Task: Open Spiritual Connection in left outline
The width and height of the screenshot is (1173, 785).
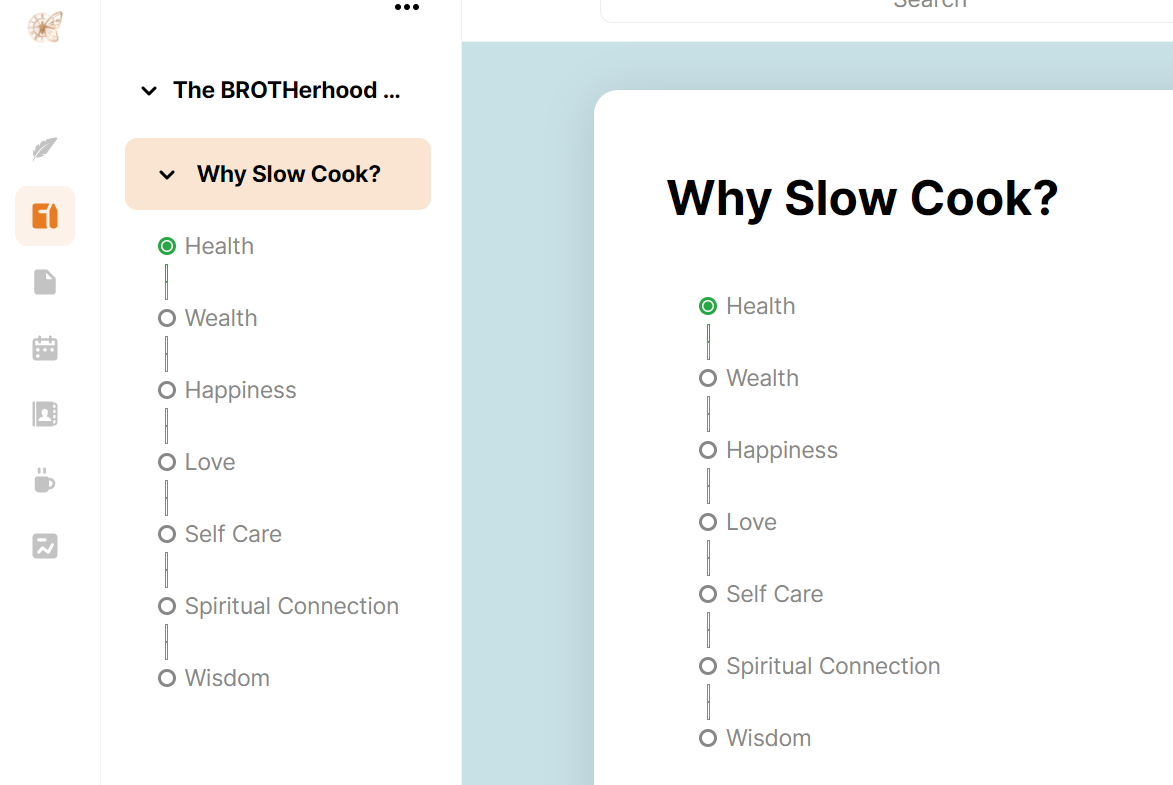Action: coord(291,606)
